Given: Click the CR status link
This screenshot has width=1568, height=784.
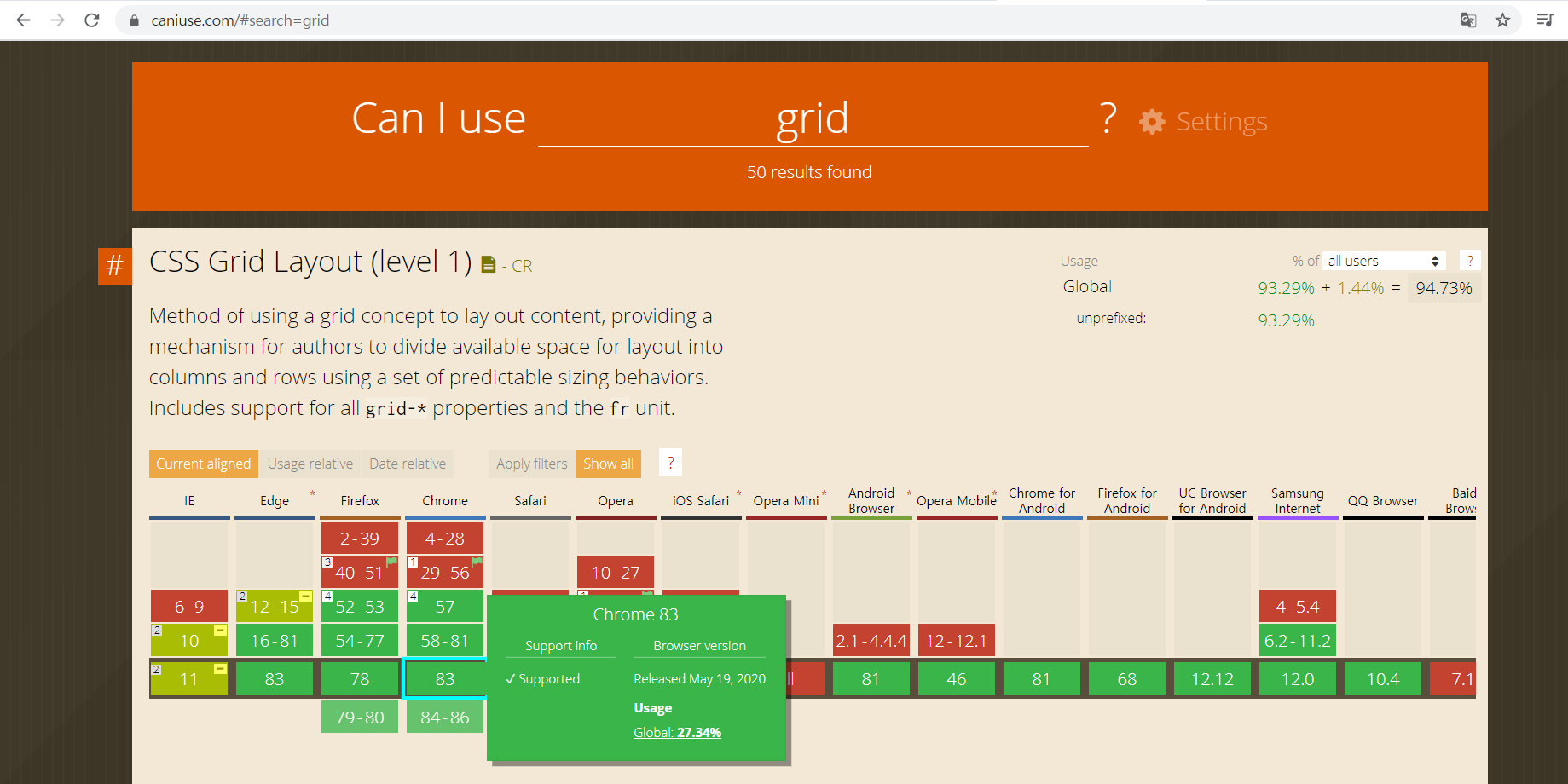Looking at the screenshot, I should click(522, 266).
